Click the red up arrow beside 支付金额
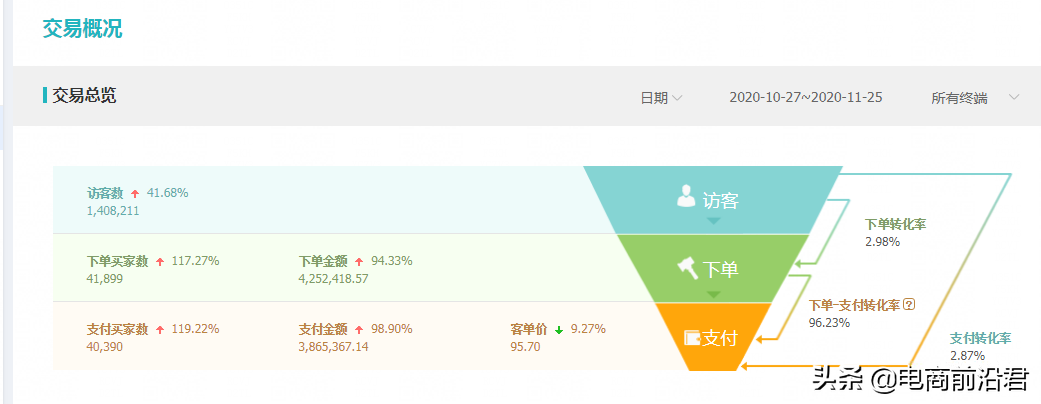The height and width of the screenshot is (404, 1041). point(359,329)
